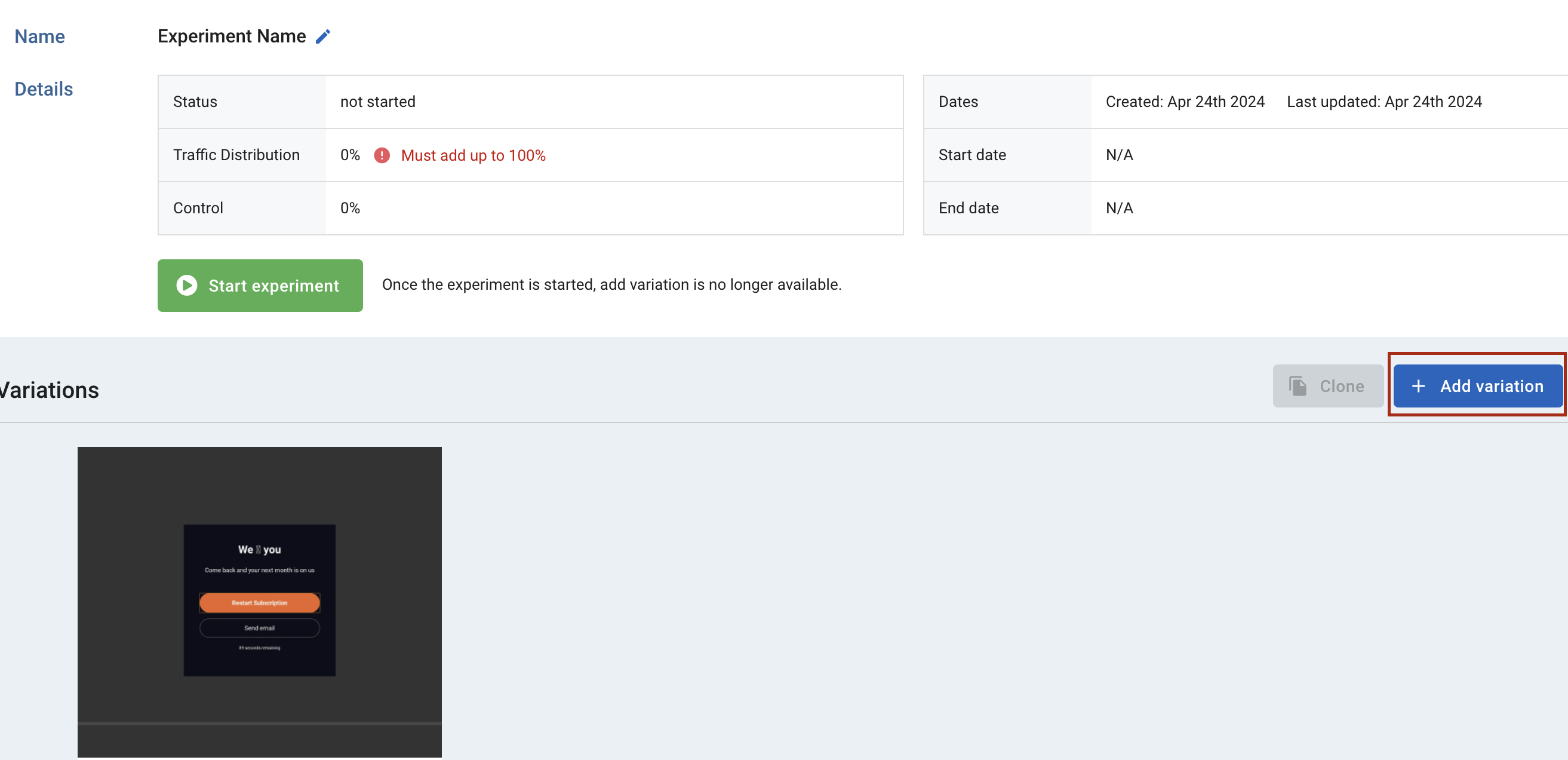Click Send email in the variation preview
Image resolution: width=1568 pixels, height=760 pixels.
[259, 628]
